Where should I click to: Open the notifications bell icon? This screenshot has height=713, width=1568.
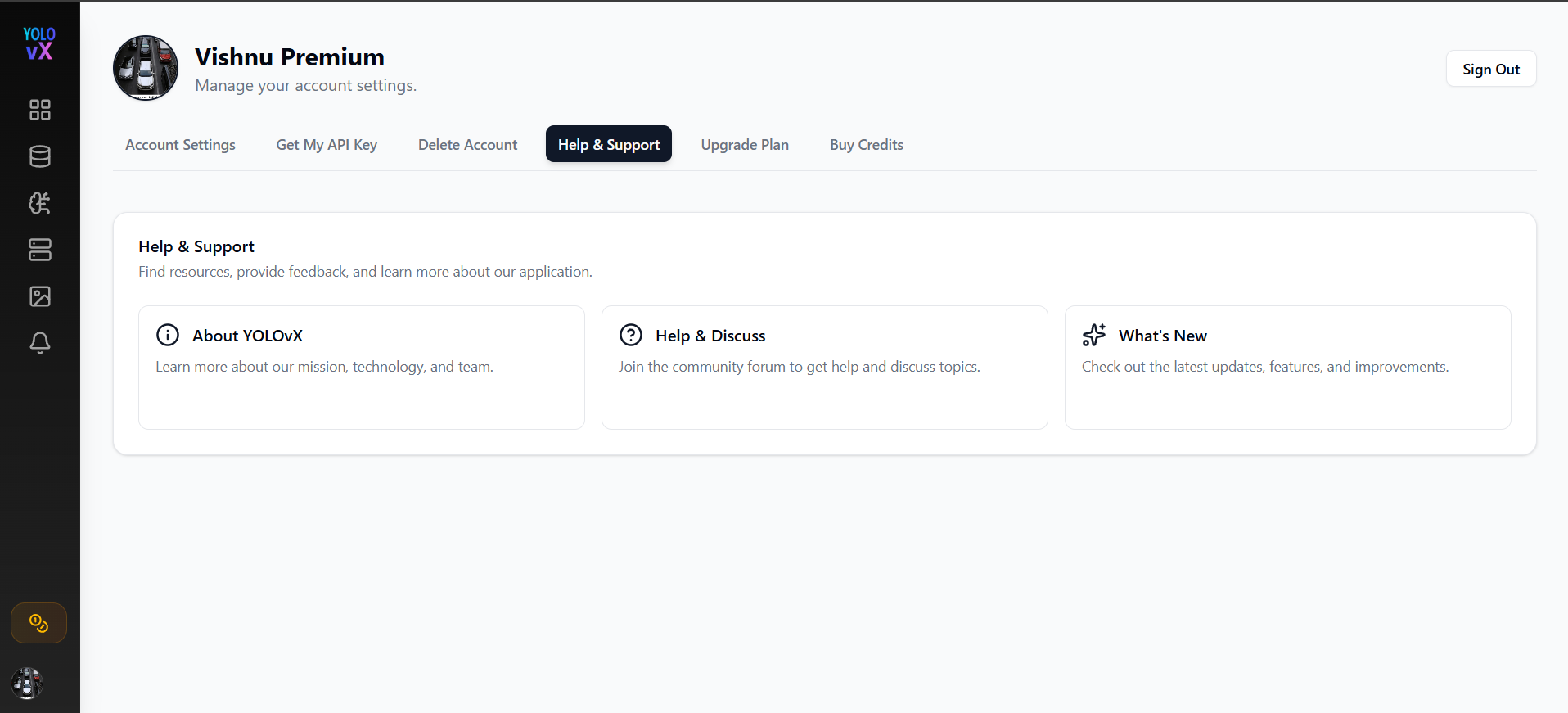pyautogui.click(x=40, y=343)
